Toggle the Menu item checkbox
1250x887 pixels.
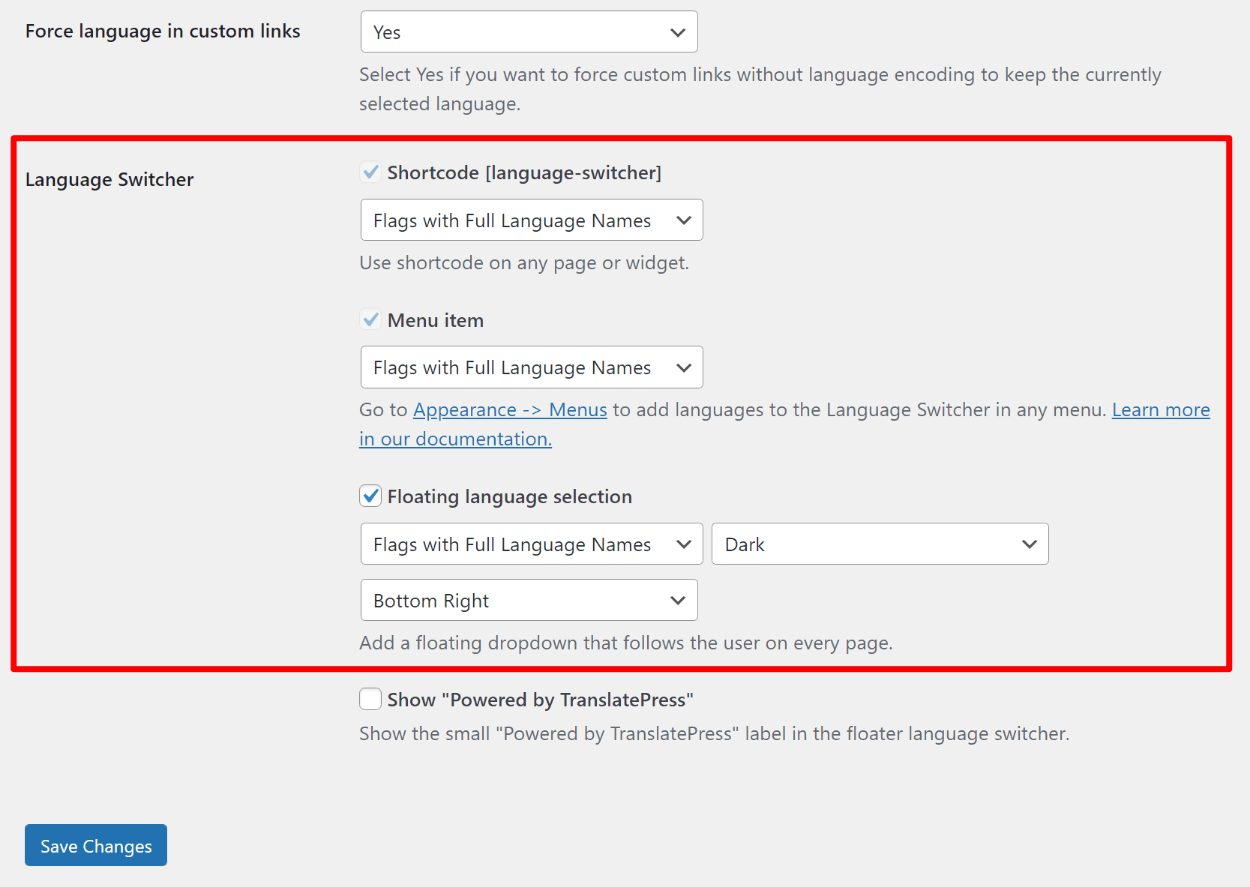[x=371, y=320]
